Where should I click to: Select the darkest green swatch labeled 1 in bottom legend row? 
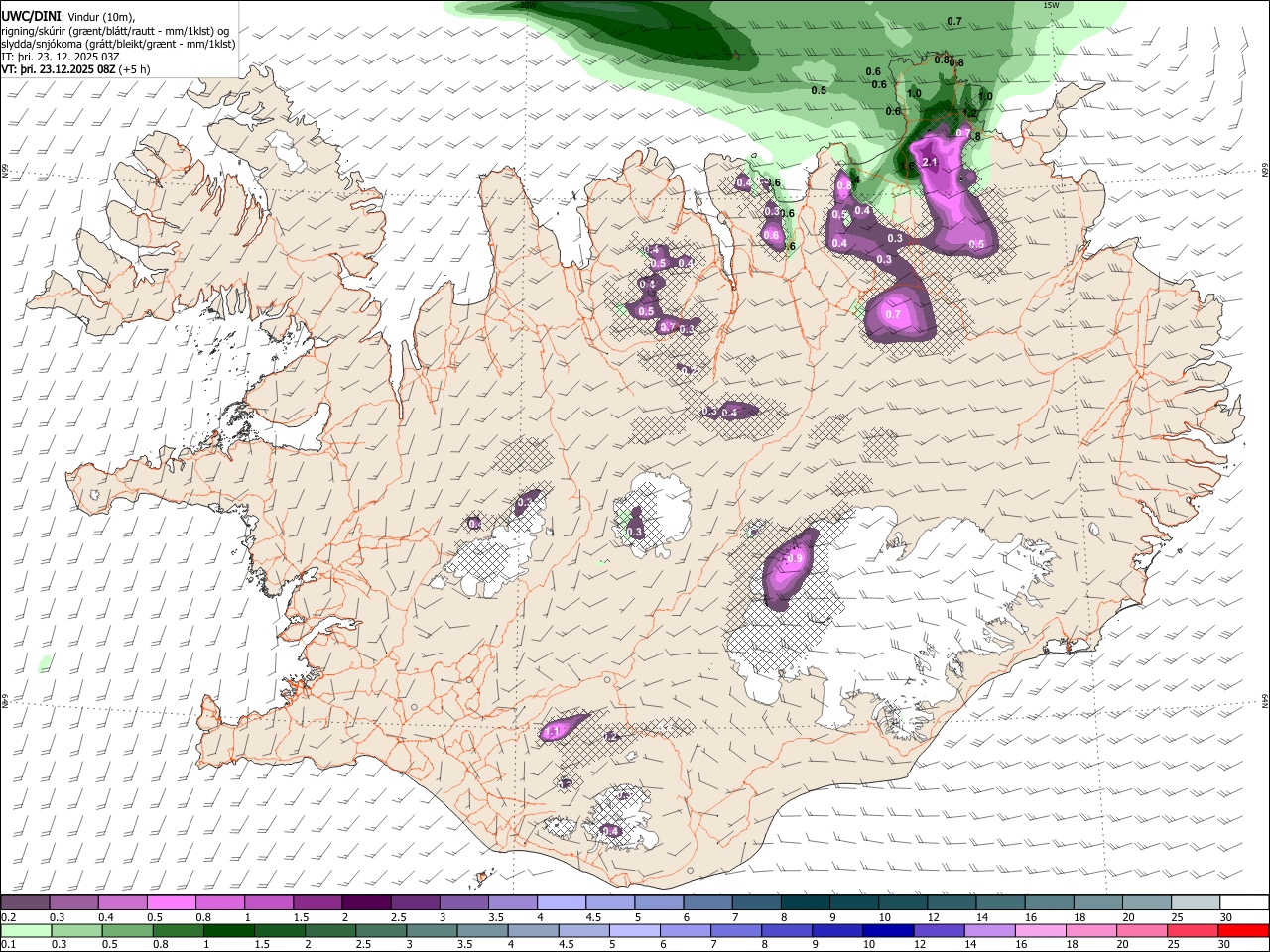point(228,931)
